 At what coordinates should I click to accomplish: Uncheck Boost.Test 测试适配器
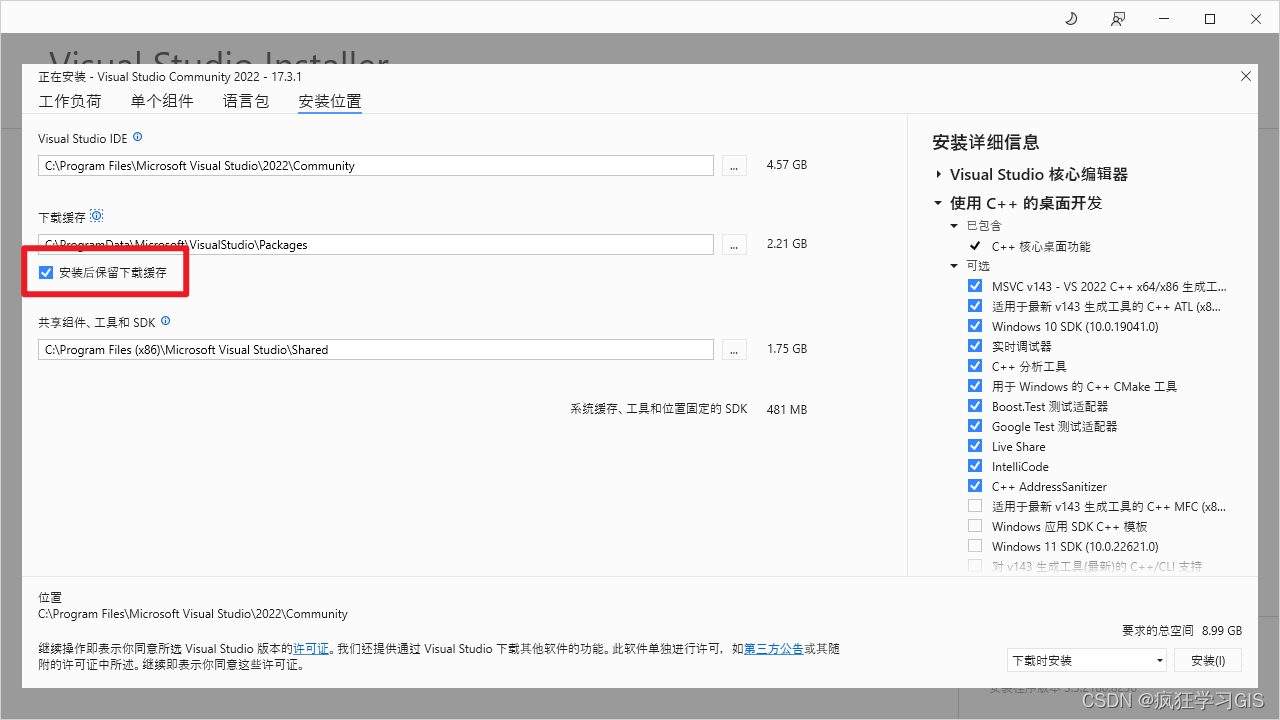click(x=975, y=406)
